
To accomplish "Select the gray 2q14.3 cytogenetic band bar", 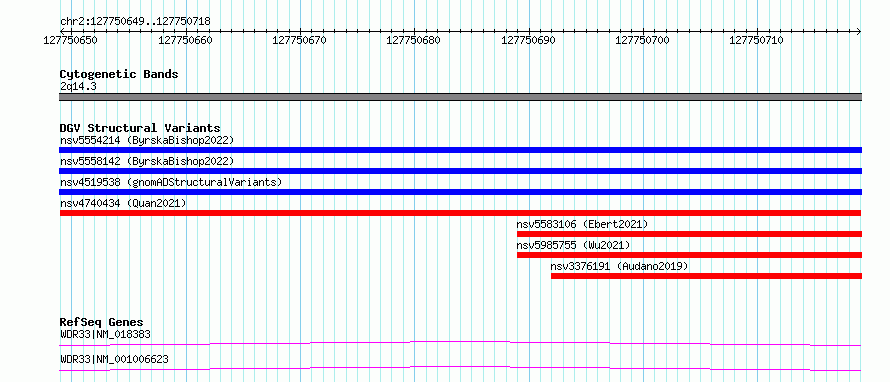I will (460, 97).
